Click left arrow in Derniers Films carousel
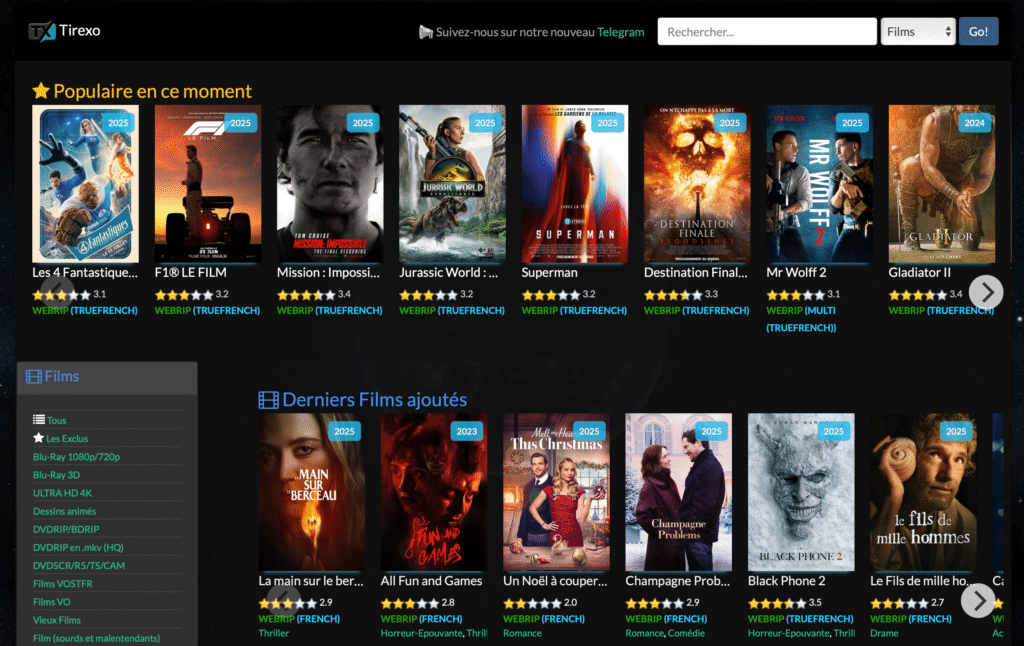The width and height of the screenshot is (1024, 646). (284, 600)
